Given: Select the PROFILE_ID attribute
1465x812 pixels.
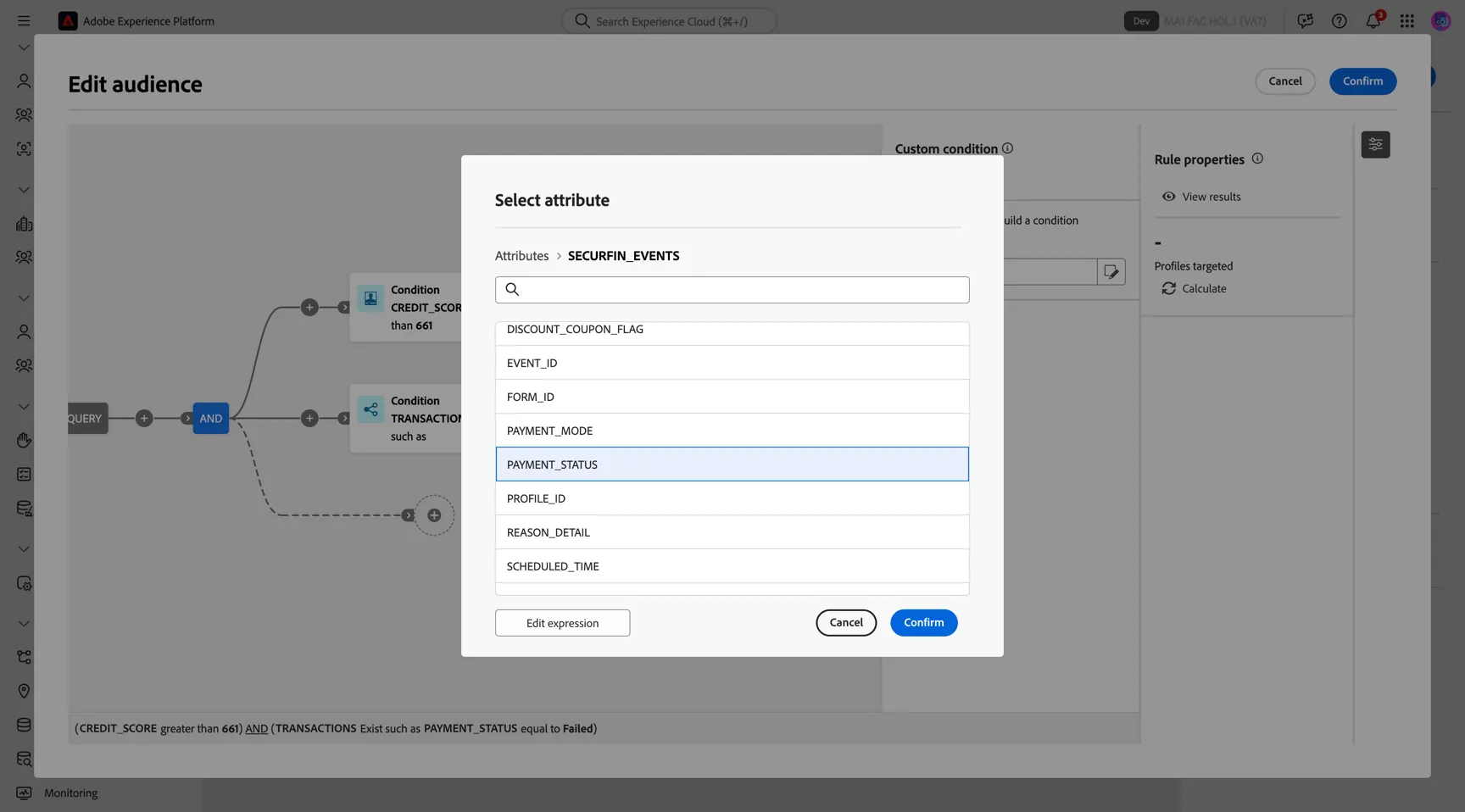Looking at the screenshot, I should [x=732, y=498].
